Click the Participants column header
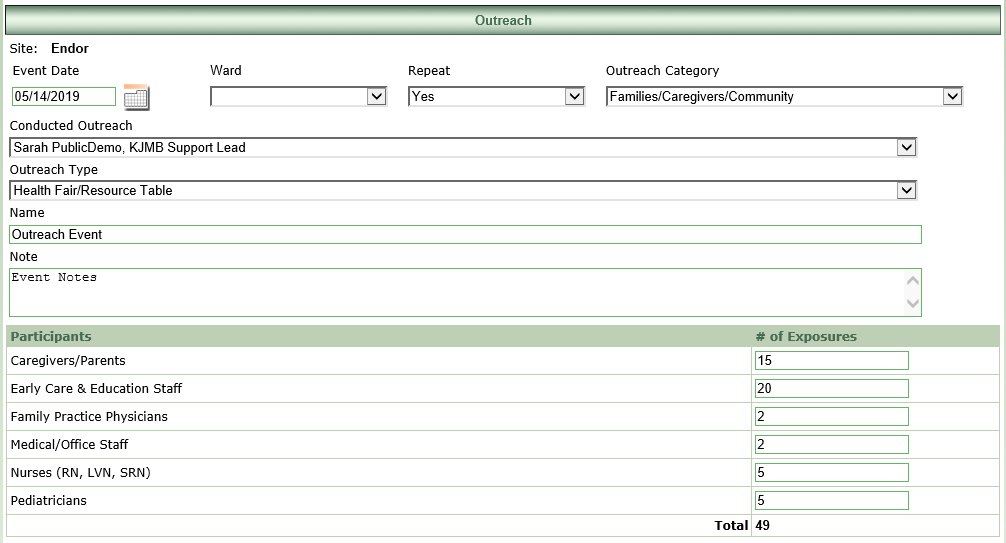Screen dimensions: 1006x543 [51, 337]
